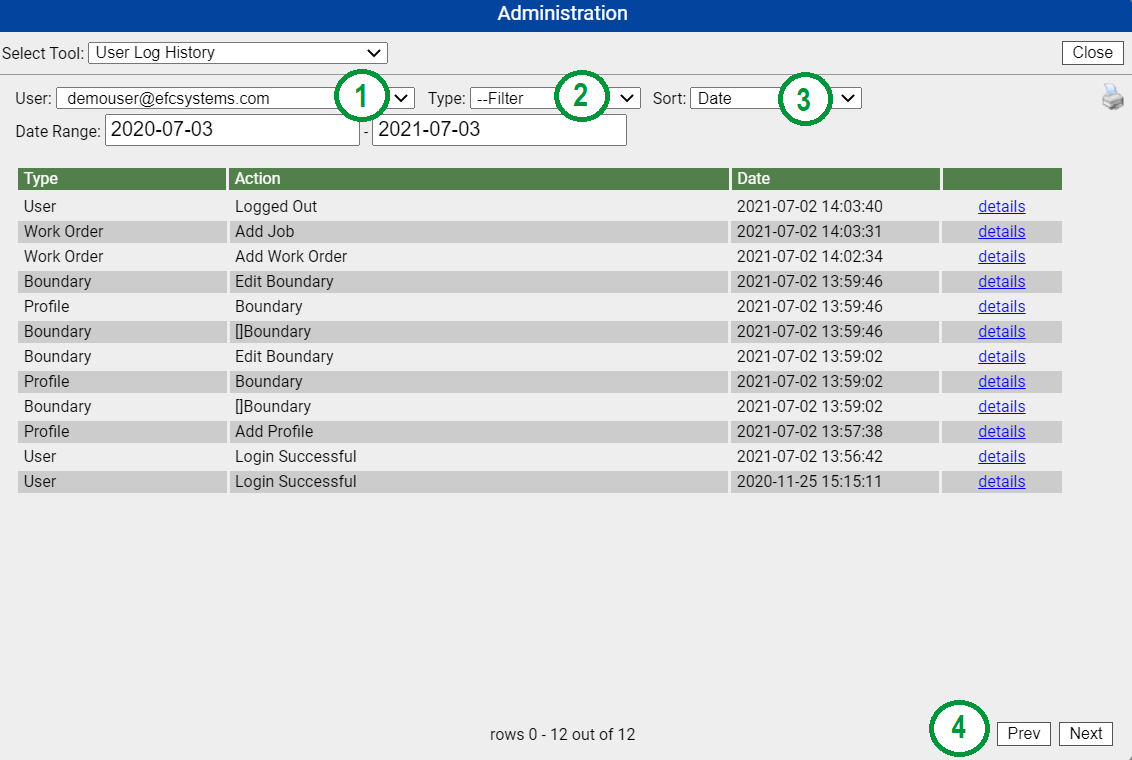This screenshot has width=1132, height=760.
Task: Click the Work Order type in Add Job row
Action: pyautogui.click(x=64, y=232)
